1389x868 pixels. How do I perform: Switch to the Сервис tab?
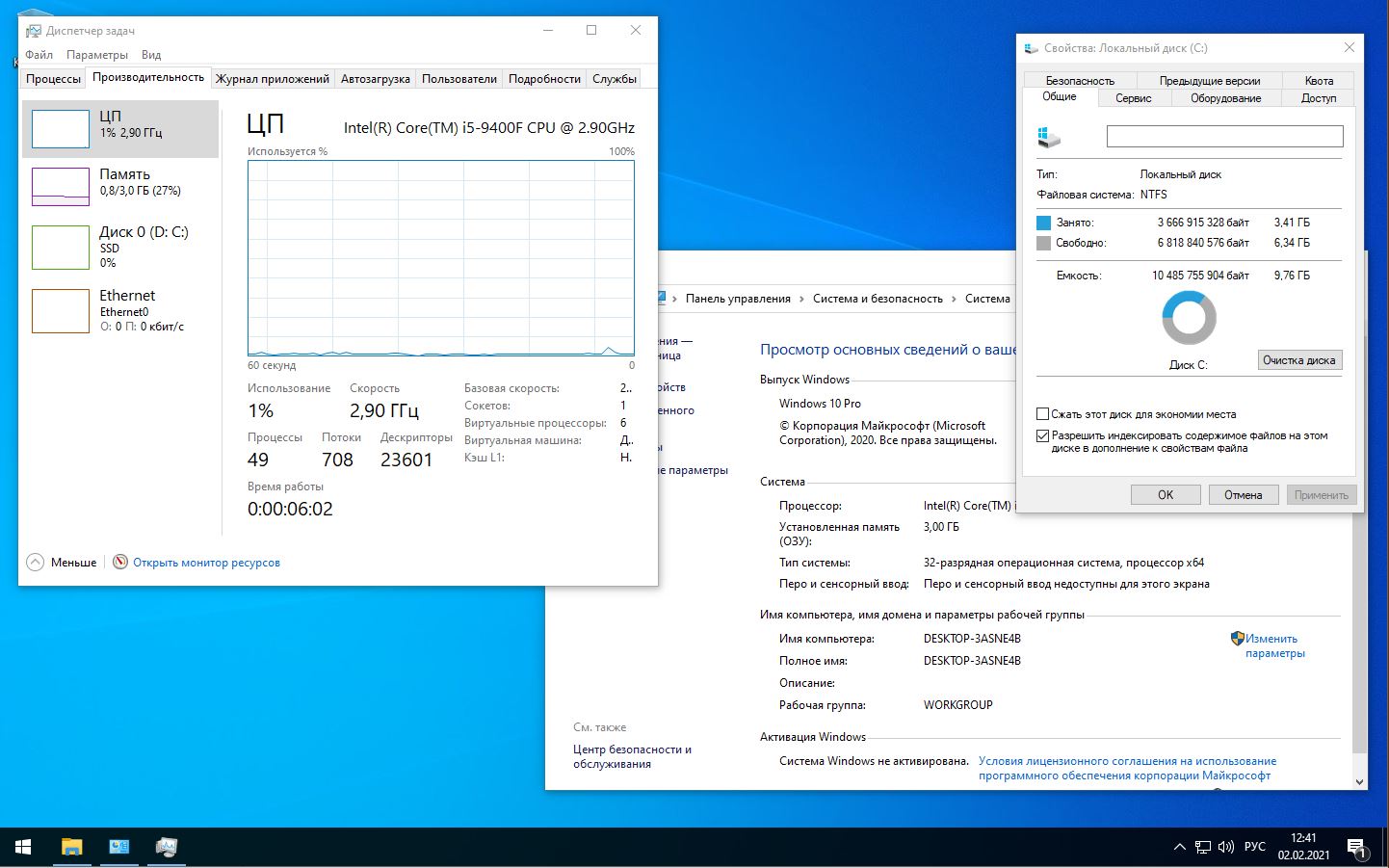click(x=1134, y=98)
